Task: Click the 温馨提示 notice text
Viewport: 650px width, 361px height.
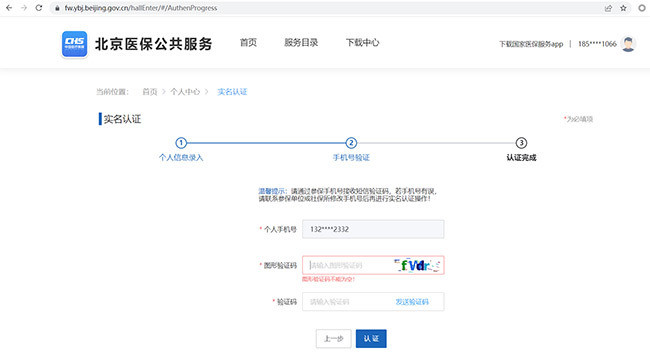Action: pyautogui.click(x=347, y=195)
